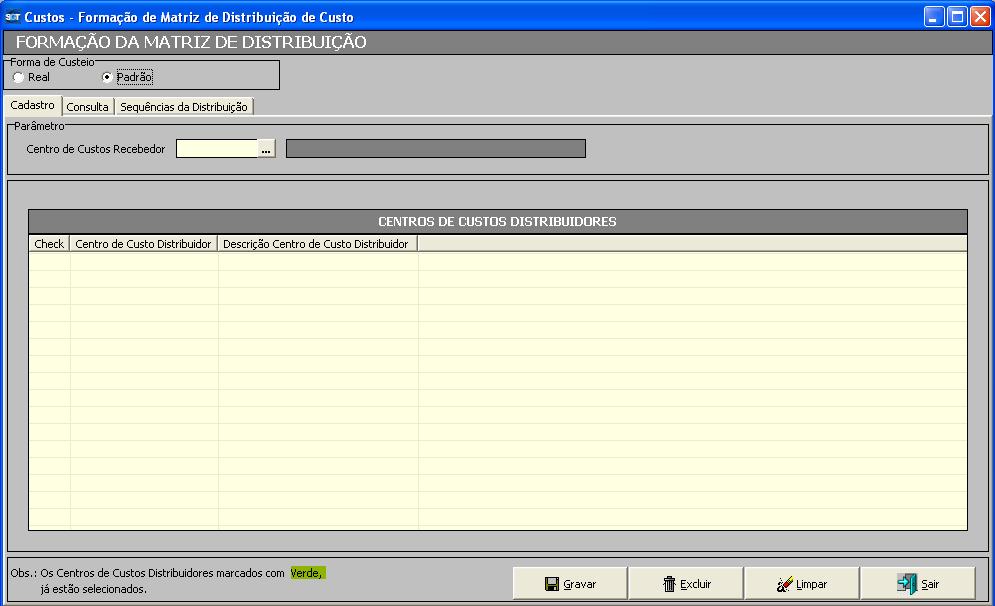Click the Limpar eraser icon
Image resolution: width=995 pixels, height=606 pixels.
click(785, 584)
